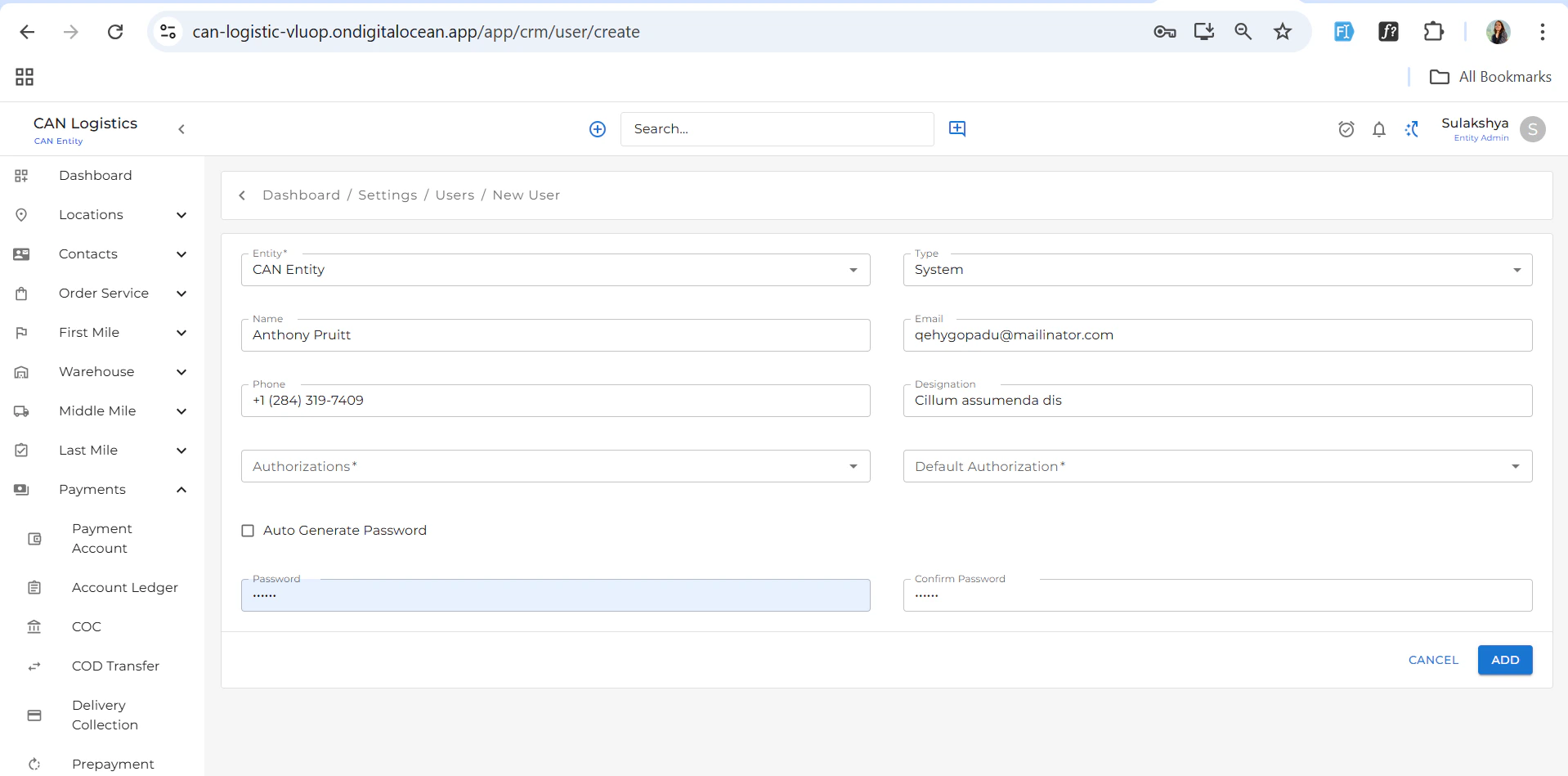Click the Middle Mile truck icon
The image size is (1568, 776).
click(21, 411)
